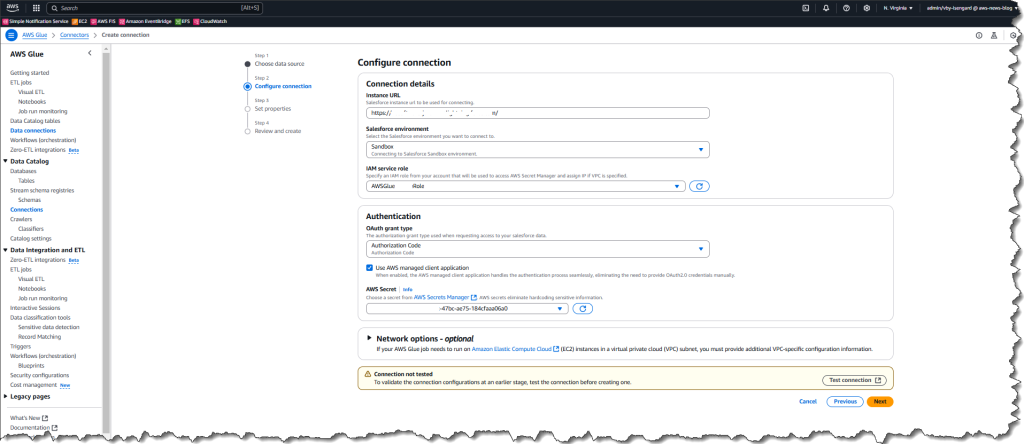
Task: Open the info panel icon
Action: click(x=979, y=35)
